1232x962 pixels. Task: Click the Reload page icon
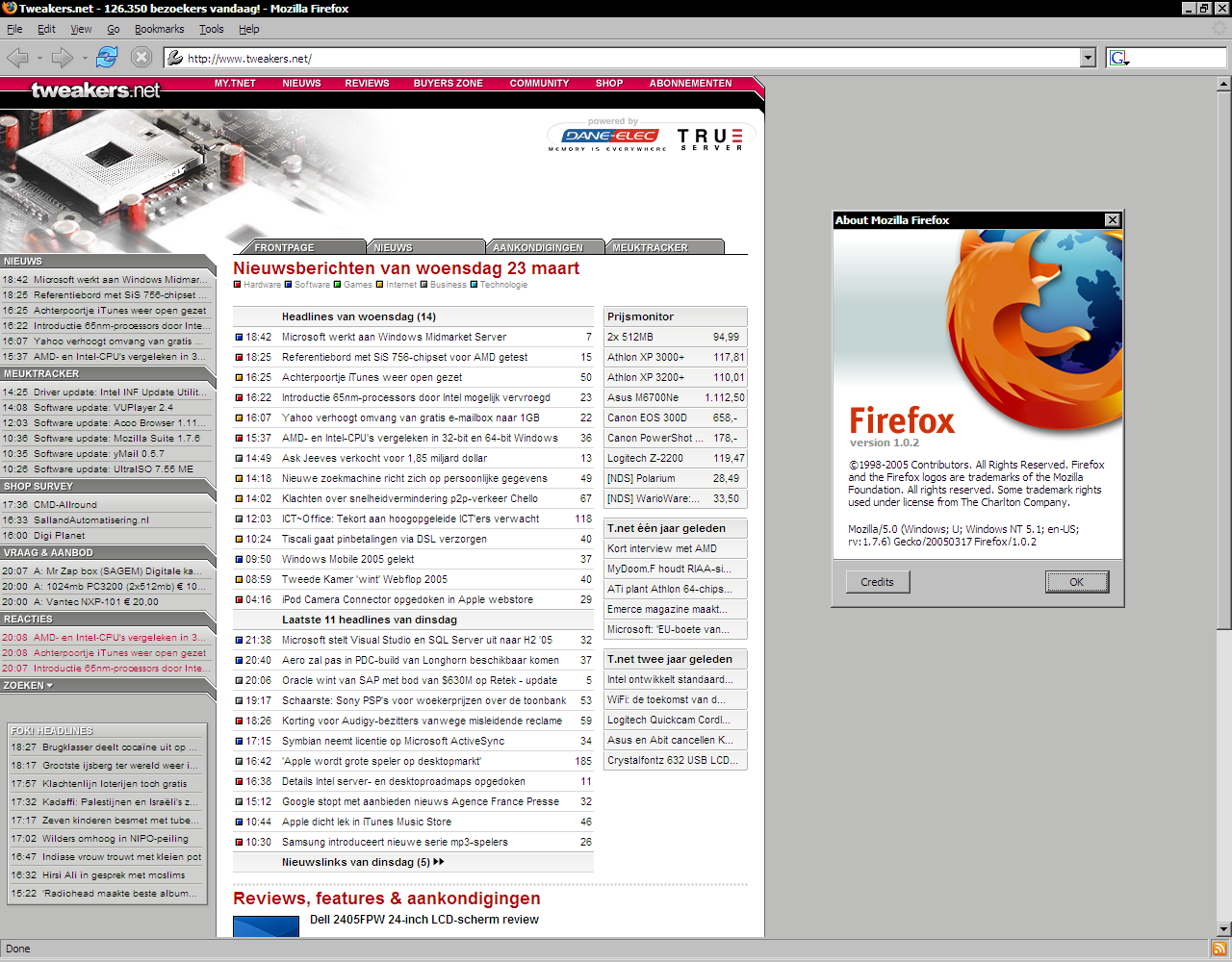tap(106, 57)
